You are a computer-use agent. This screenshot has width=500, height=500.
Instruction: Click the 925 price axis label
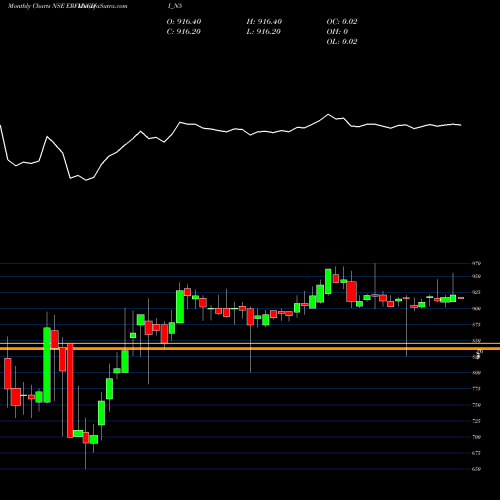[x=476, y=292]
